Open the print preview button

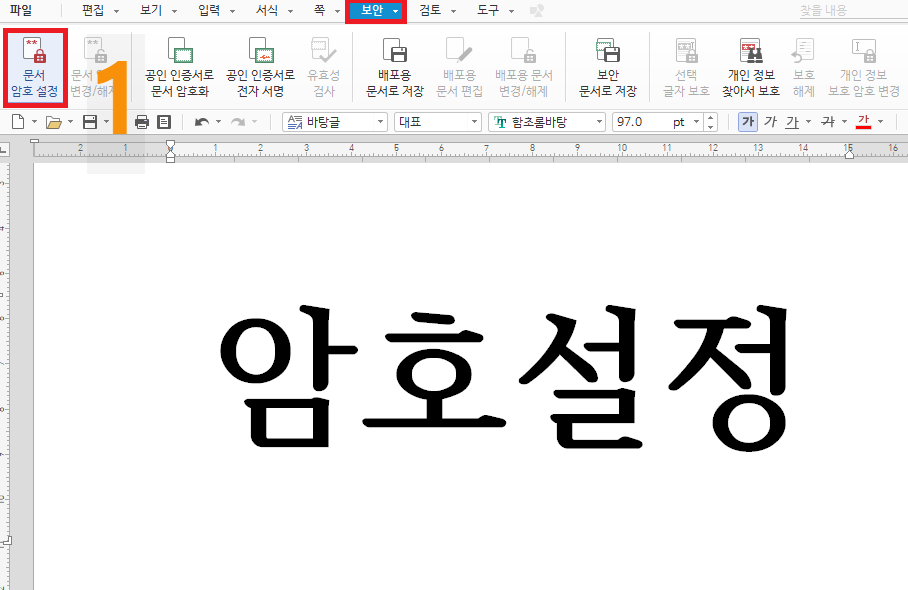pyautogui.click(x=163, y=121)
